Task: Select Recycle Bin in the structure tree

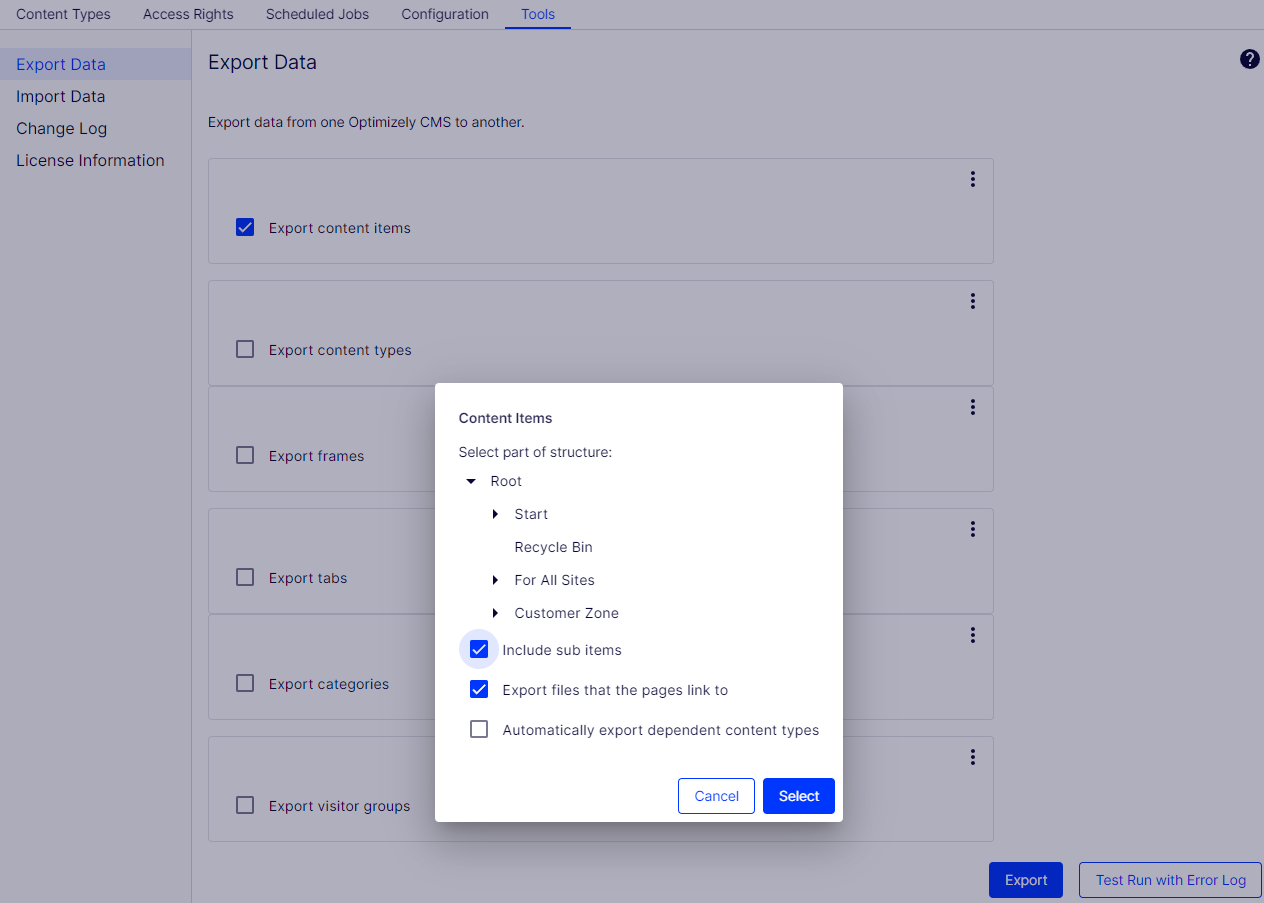Action: 553,547
